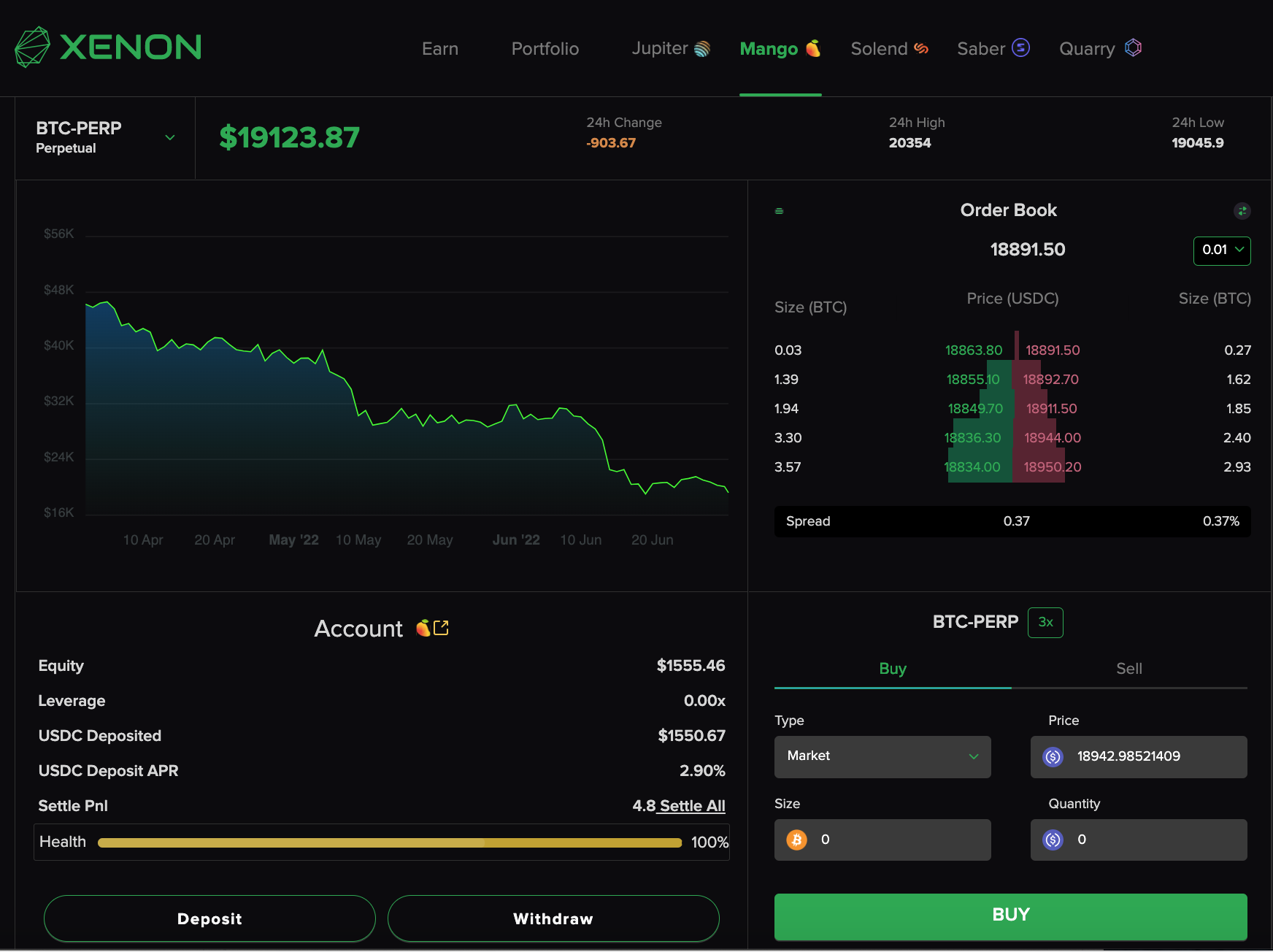
Task: Select ask price 18944.00
Action: [1053, 438]
